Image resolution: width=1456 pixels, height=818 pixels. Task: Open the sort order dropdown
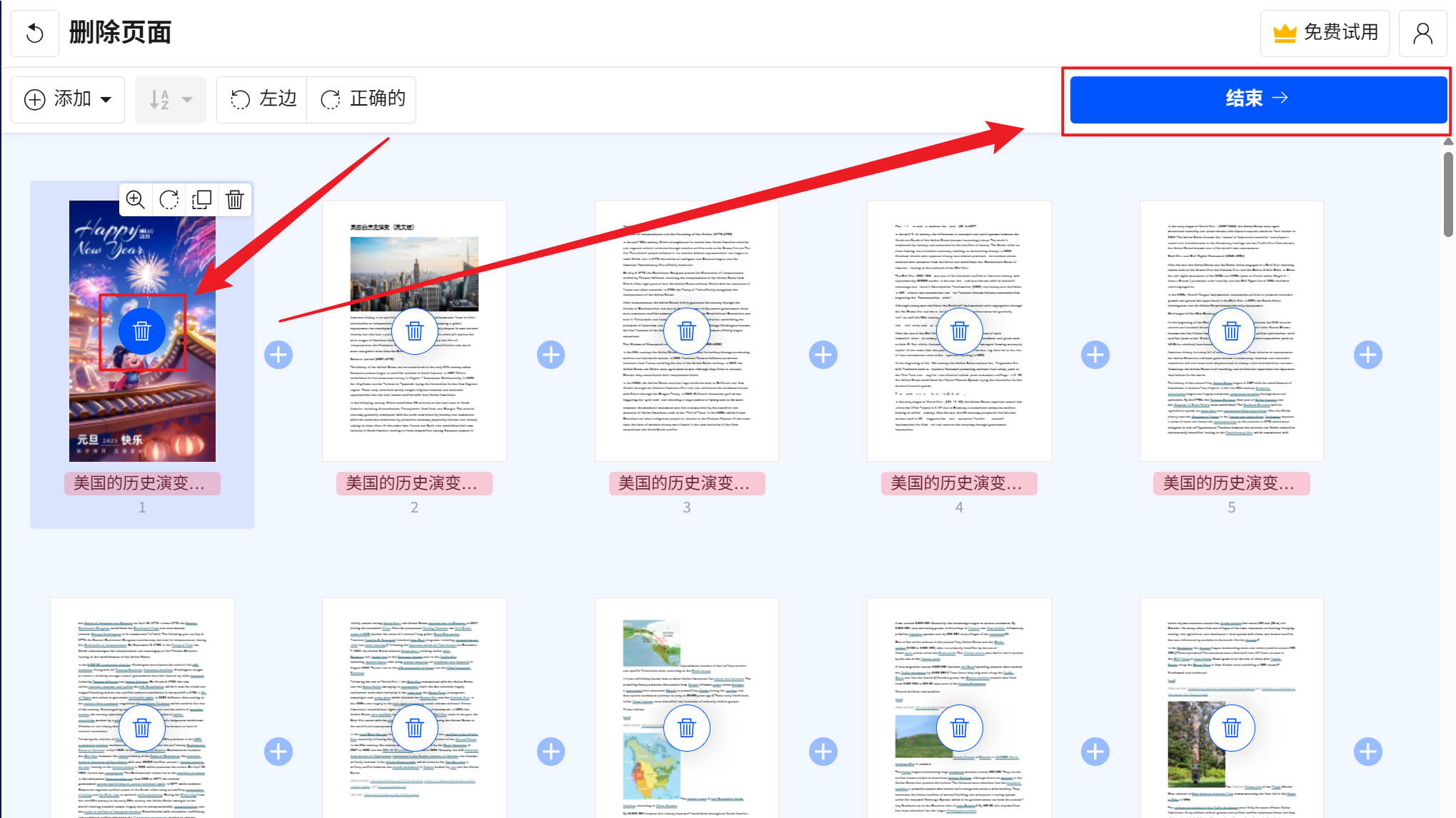pyautogui.click(x=170, y=99)
